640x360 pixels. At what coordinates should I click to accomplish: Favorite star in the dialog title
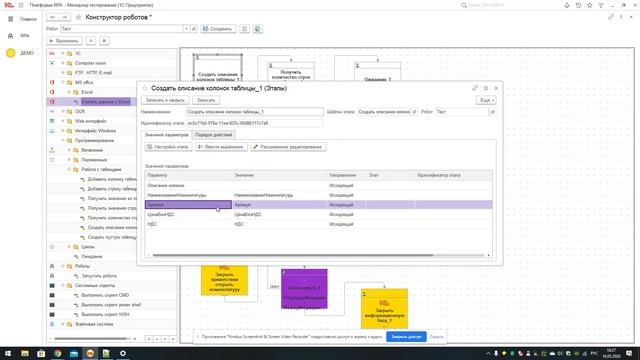click(144, 88)
